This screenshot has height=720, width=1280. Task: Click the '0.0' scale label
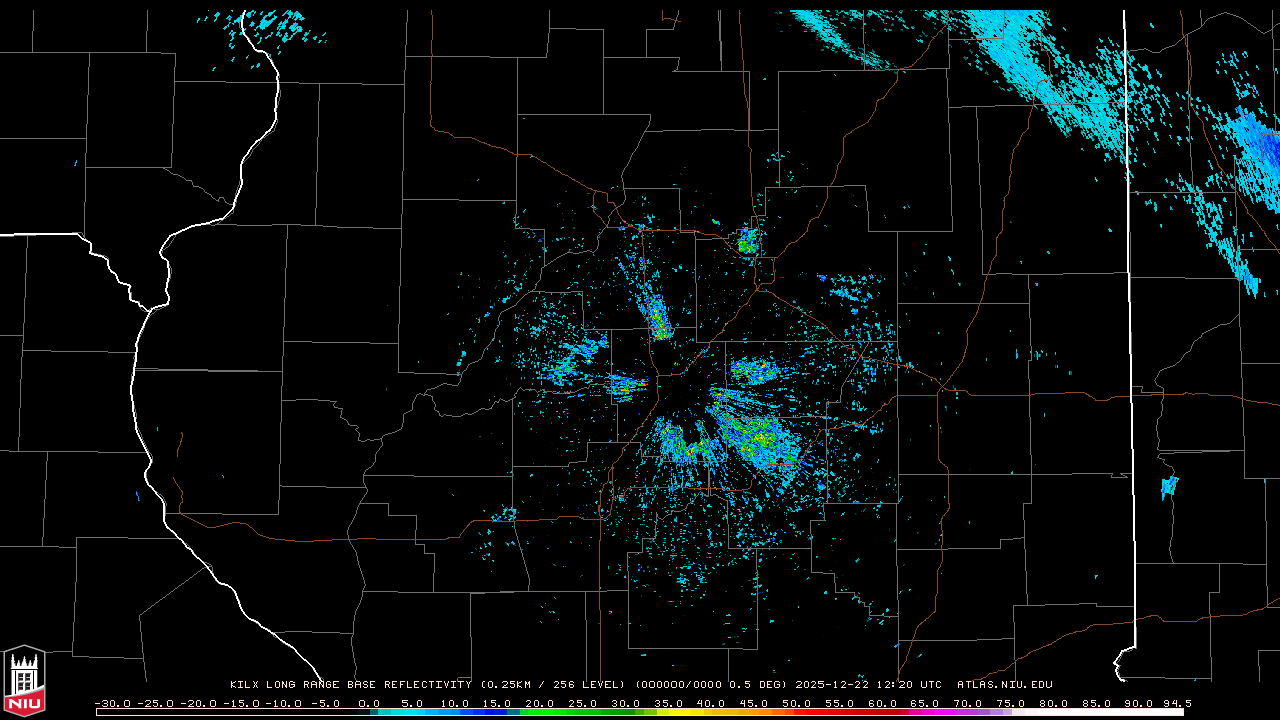pyautogui.click(x=370, y=703)
